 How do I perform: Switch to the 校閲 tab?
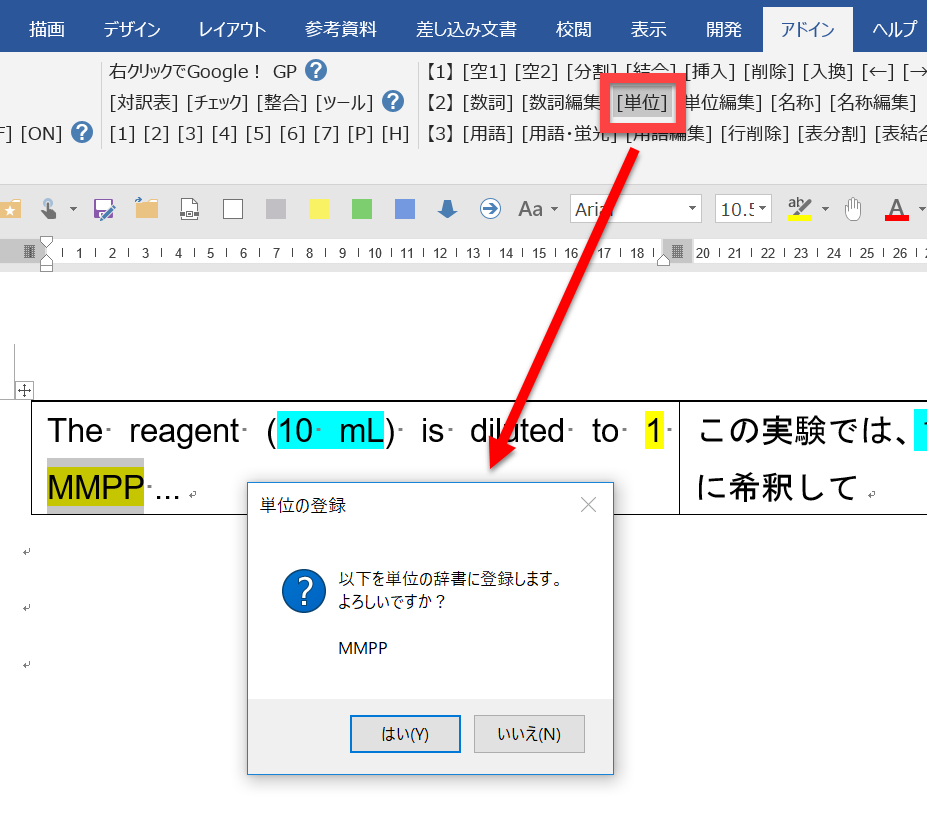pos(574,28)
